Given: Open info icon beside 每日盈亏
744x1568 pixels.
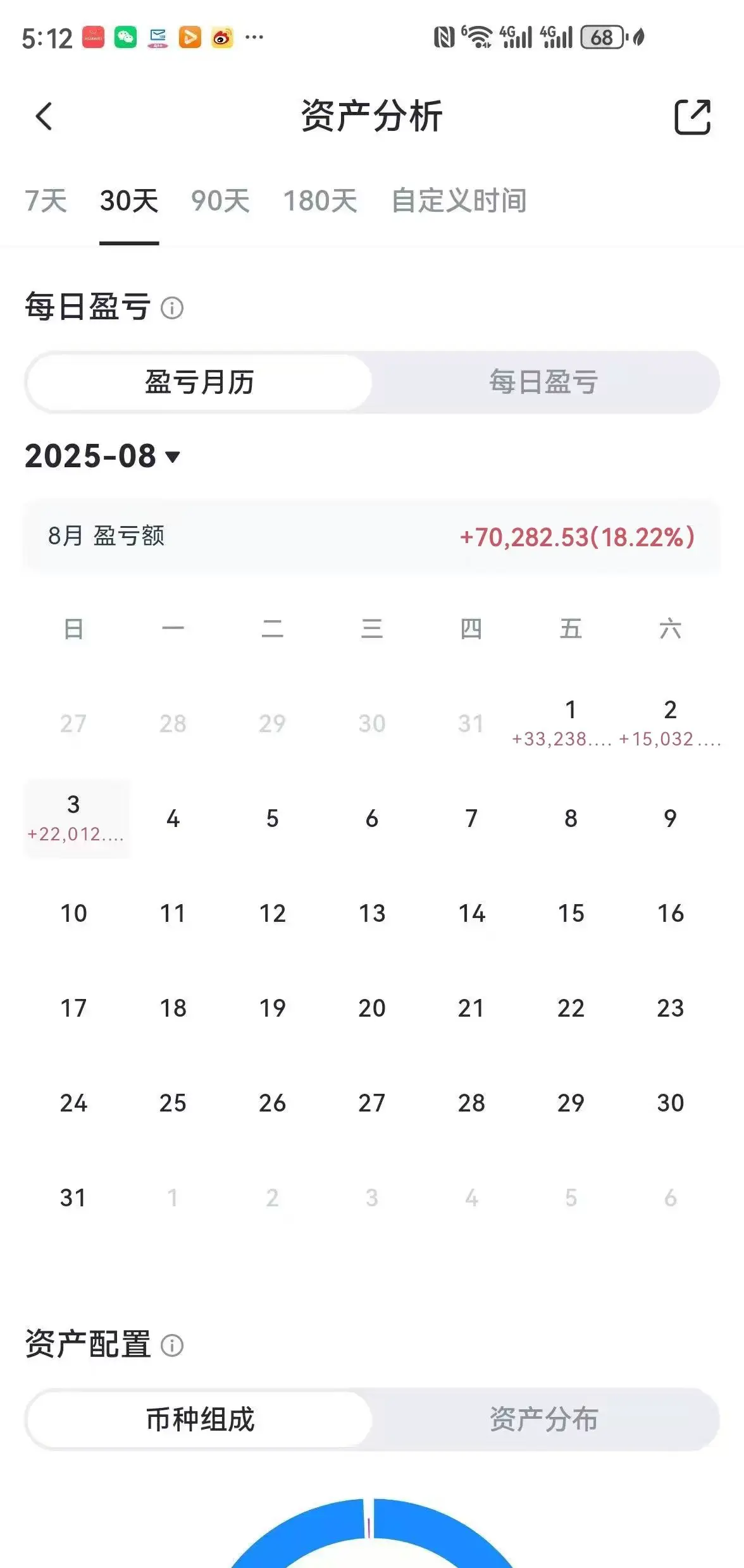Looking at the screenshot, I should point(172,308).
